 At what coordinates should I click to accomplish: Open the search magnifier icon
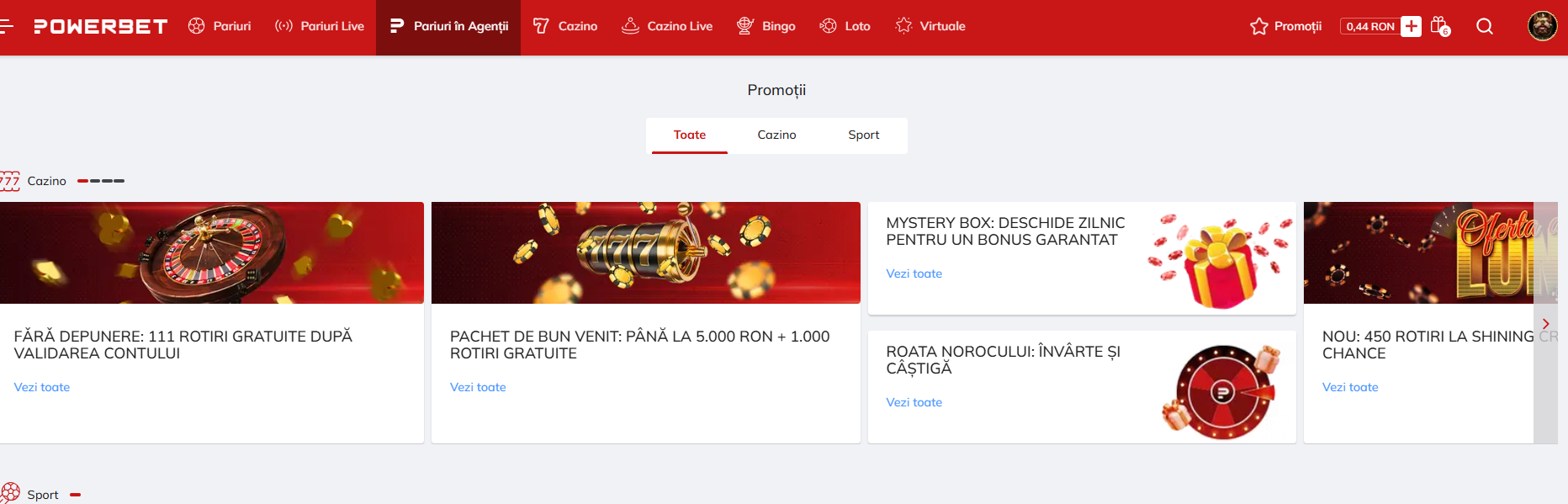1485,26
